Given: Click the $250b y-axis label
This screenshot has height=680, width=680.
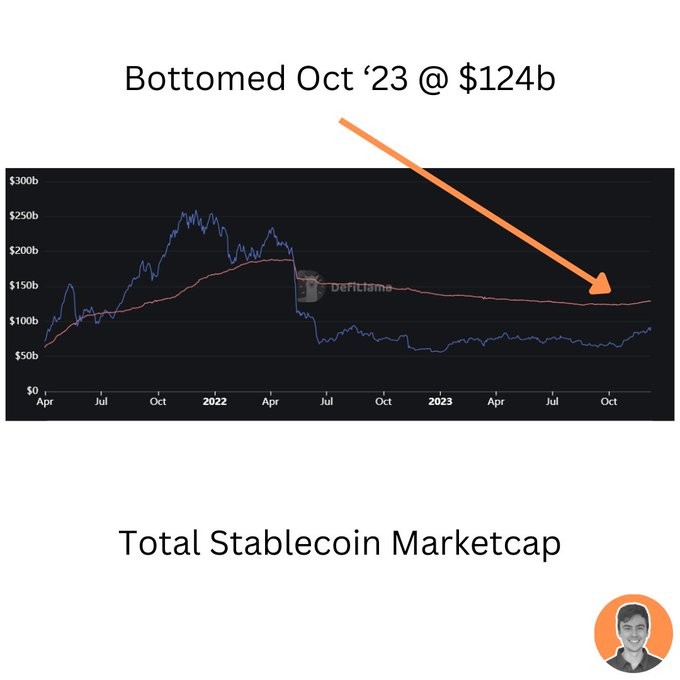Looking at the screenshot, I should 23,216.
